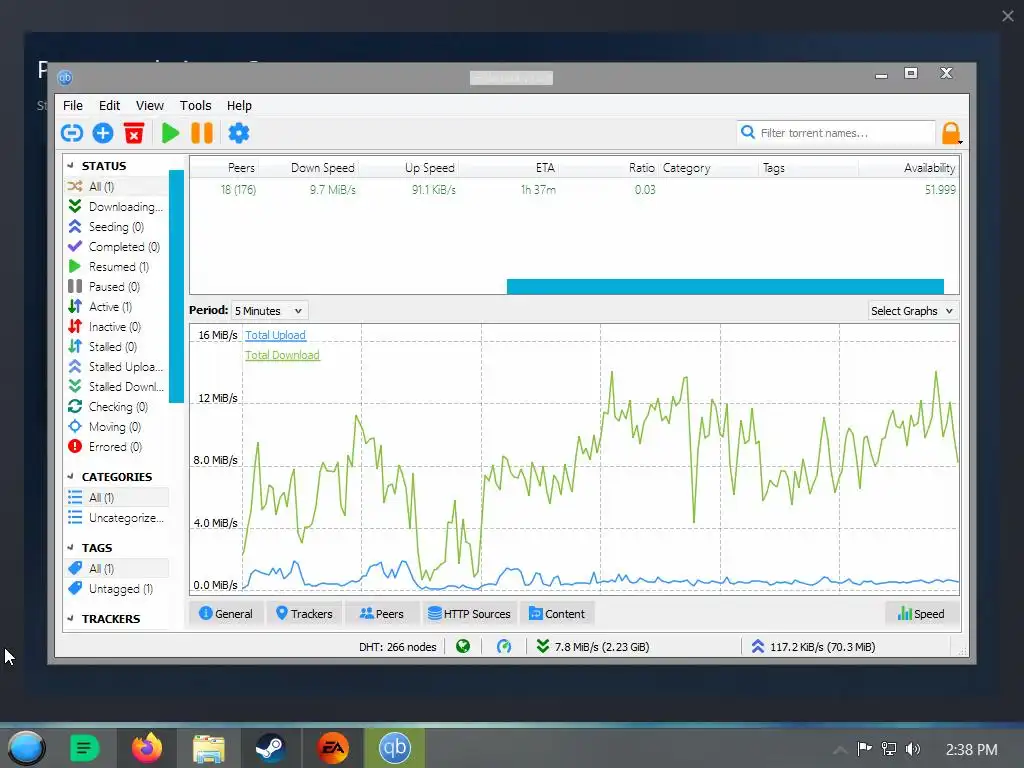1024x768 pixels.
Task: Select All (1) under Status
Action: (x=116, y=186)
